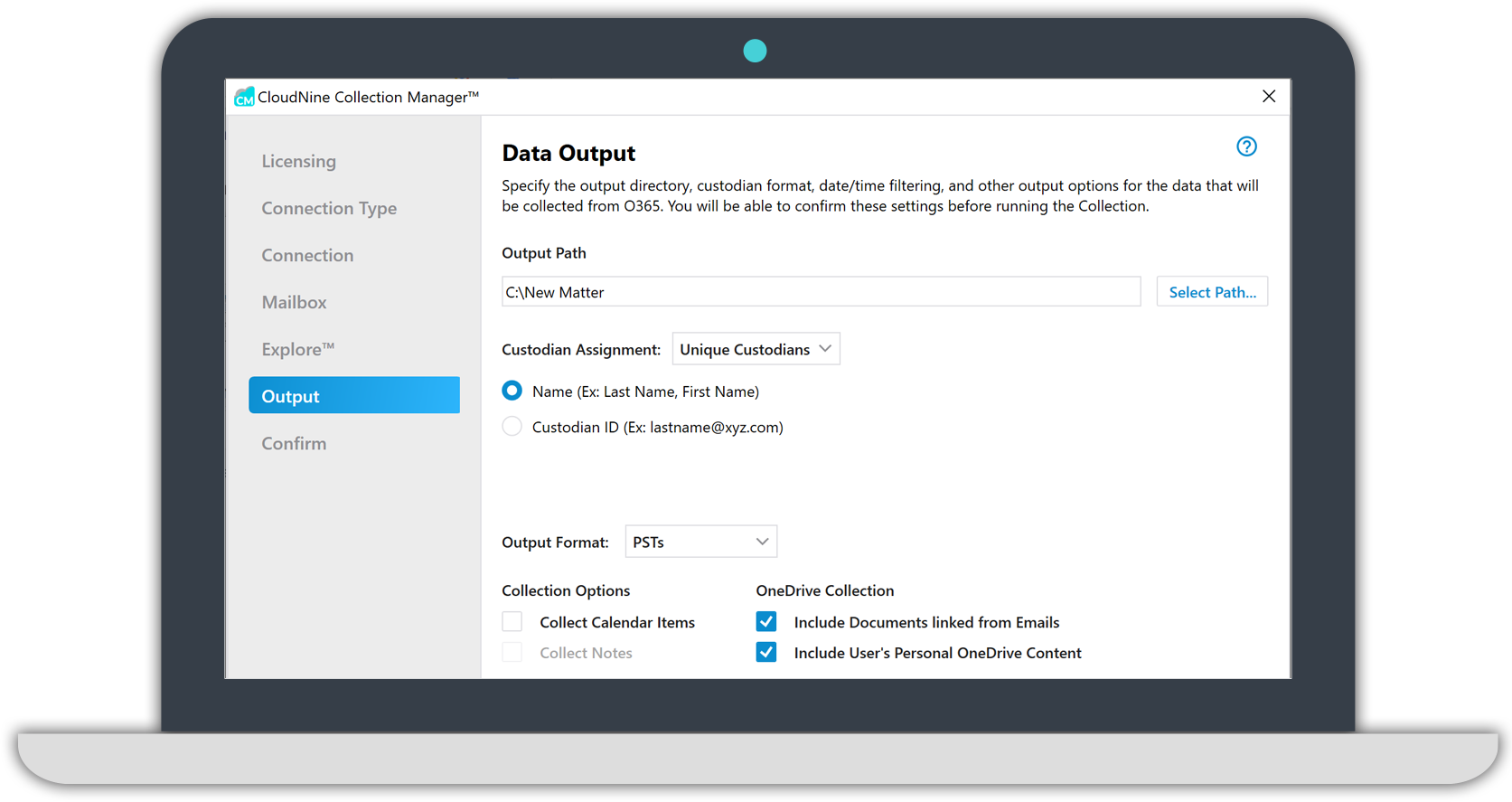The image size is (1512, 802).
Task: Enable Collect Calendar Items checkbox
Action: point(512,622)
